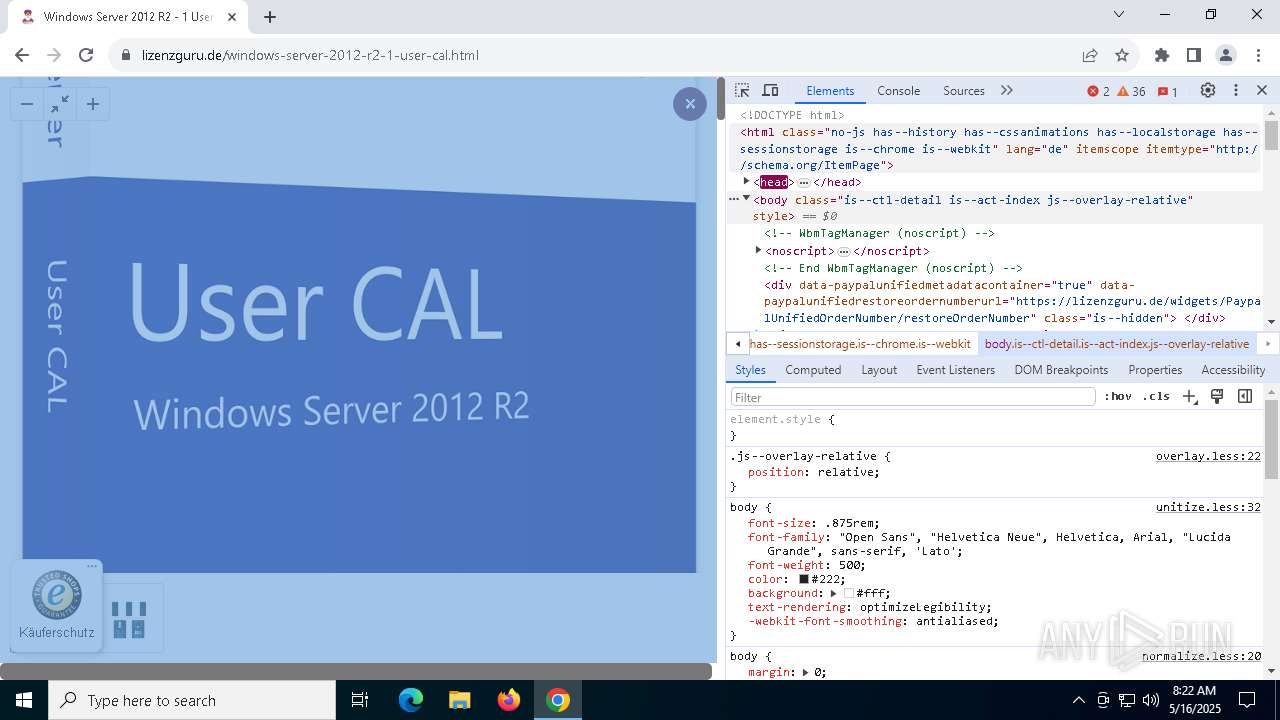Zoom out the product image with minus
Viewport: 1280px width, 720px height.
(x=27, y=104)
